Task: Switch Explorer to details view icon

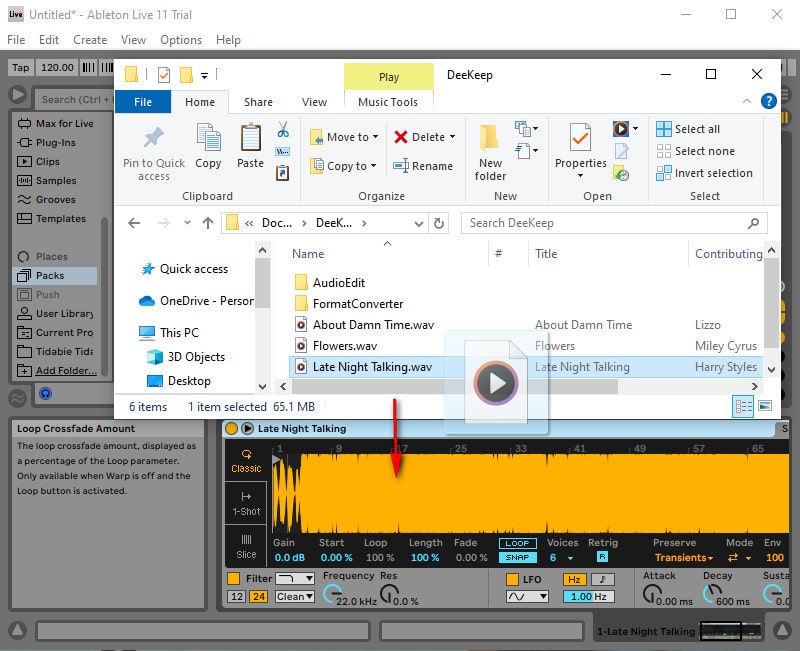Action: (743, 407)
